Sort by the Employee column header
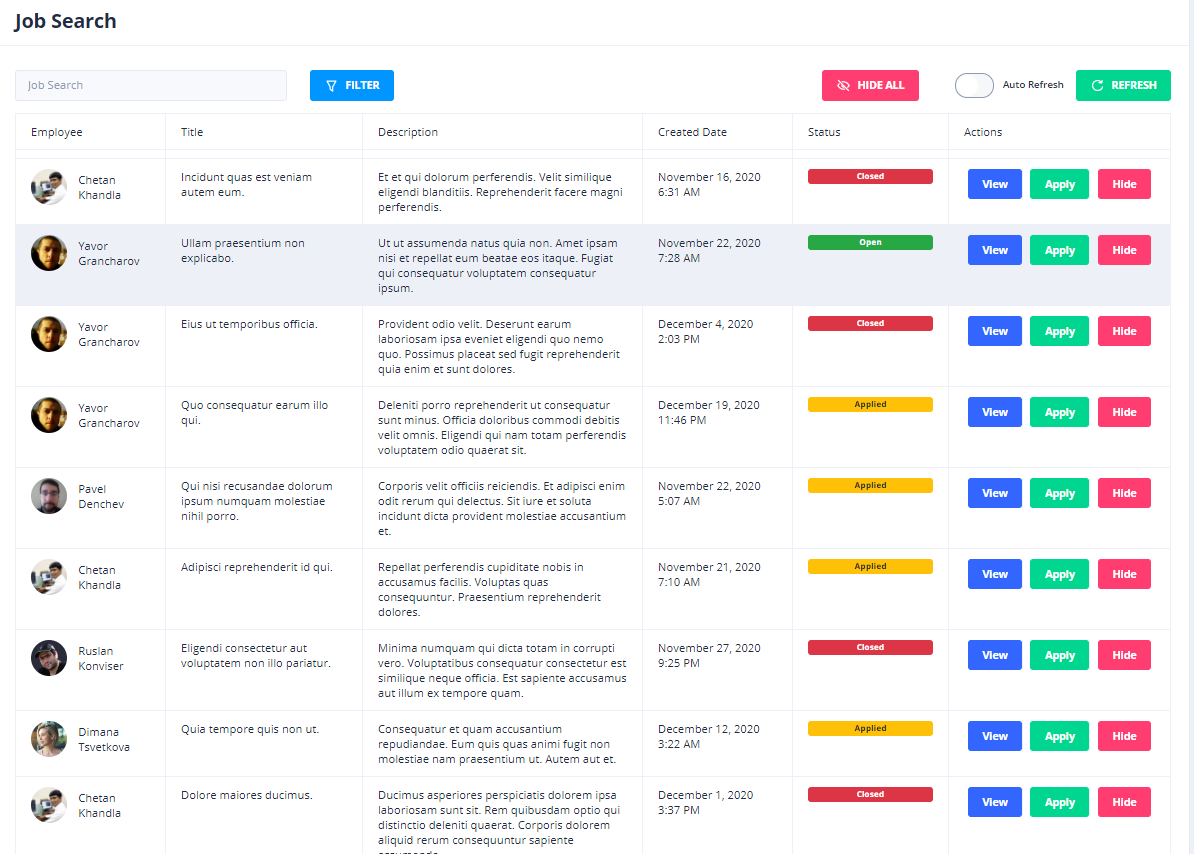Viewport: 1194px width, 854px height. (x=57, y=132)
